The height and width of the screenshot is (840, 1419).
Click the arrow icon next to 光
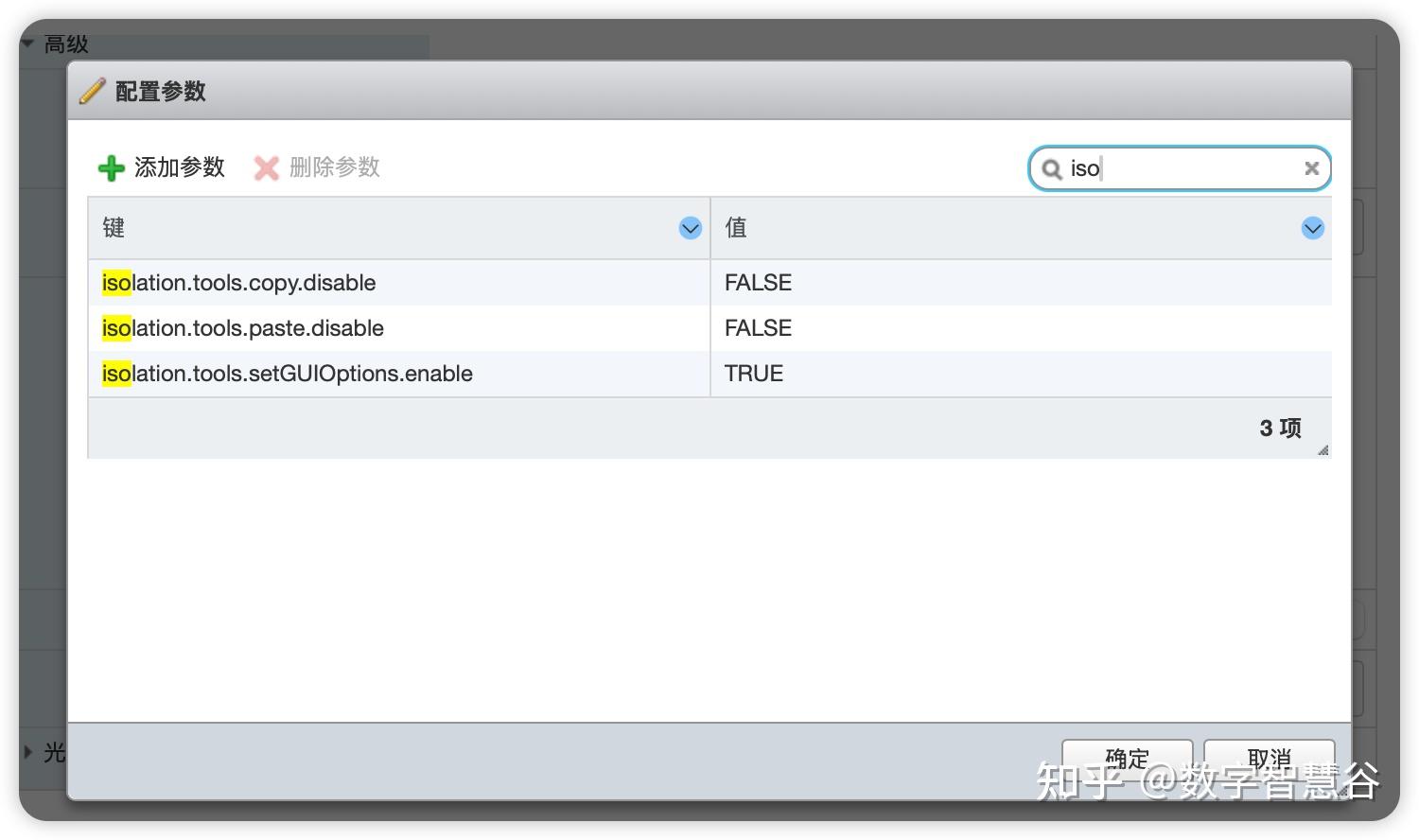point(27,752)
